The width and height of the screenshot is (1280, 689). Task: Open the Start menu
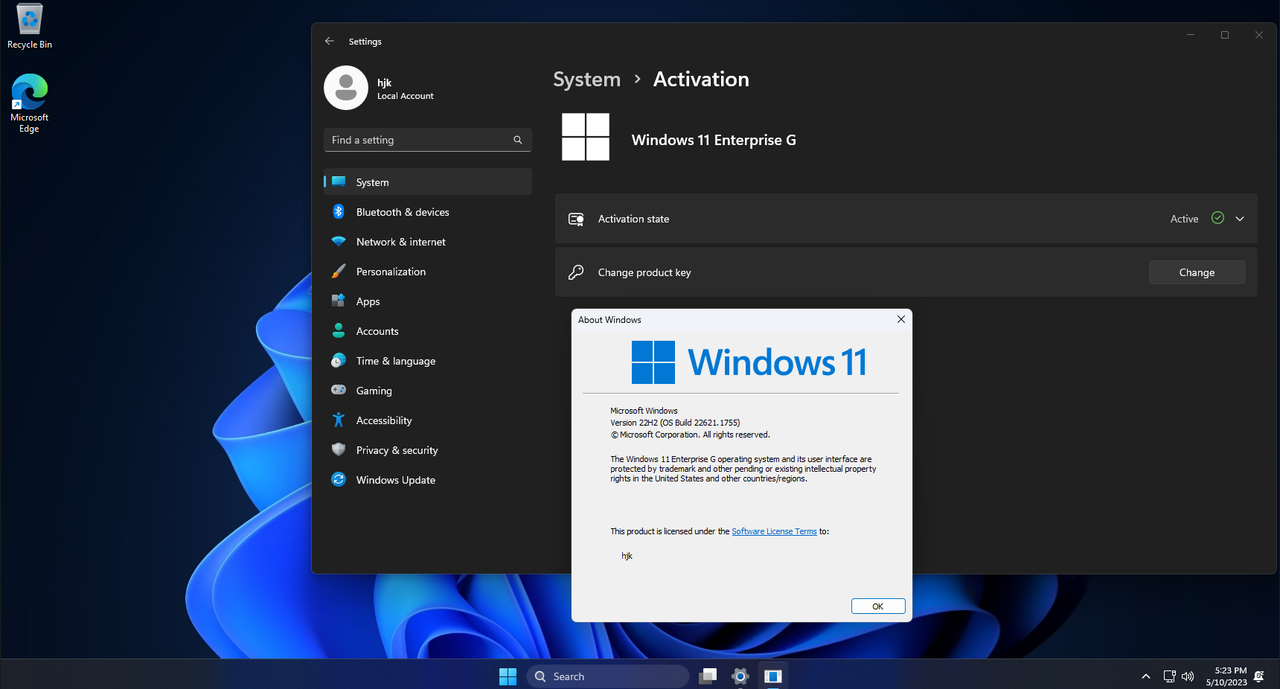tap(508, 676)
